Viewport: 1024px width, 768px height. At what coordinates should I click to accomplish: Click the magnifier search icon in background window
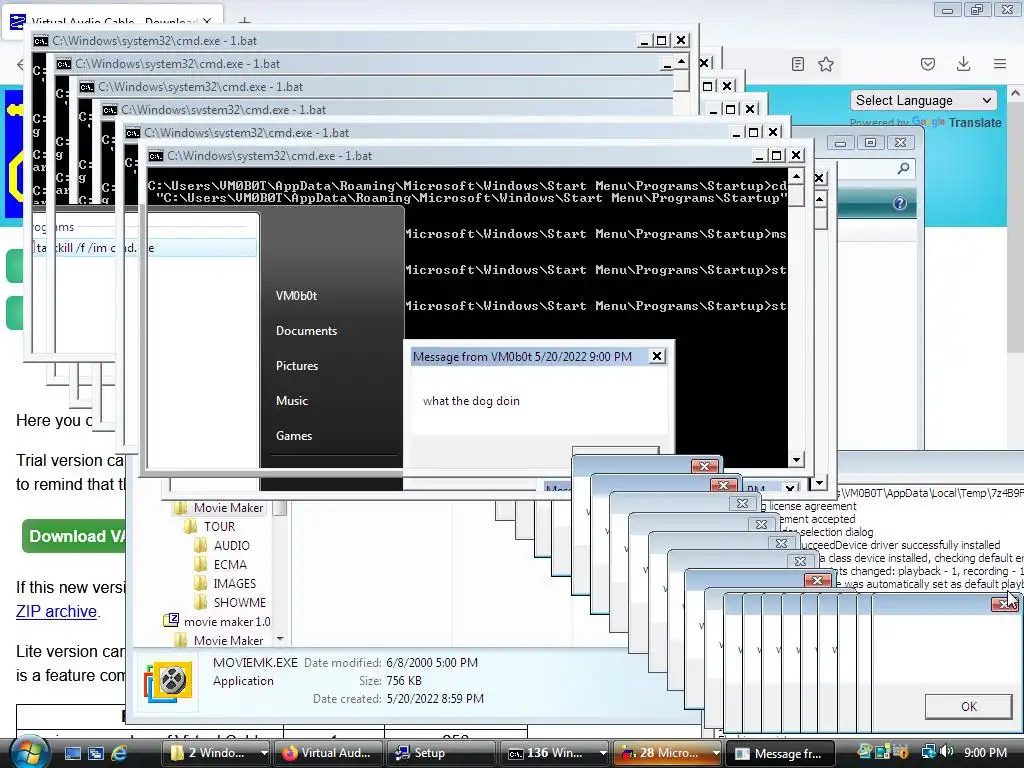coord(903,169)
